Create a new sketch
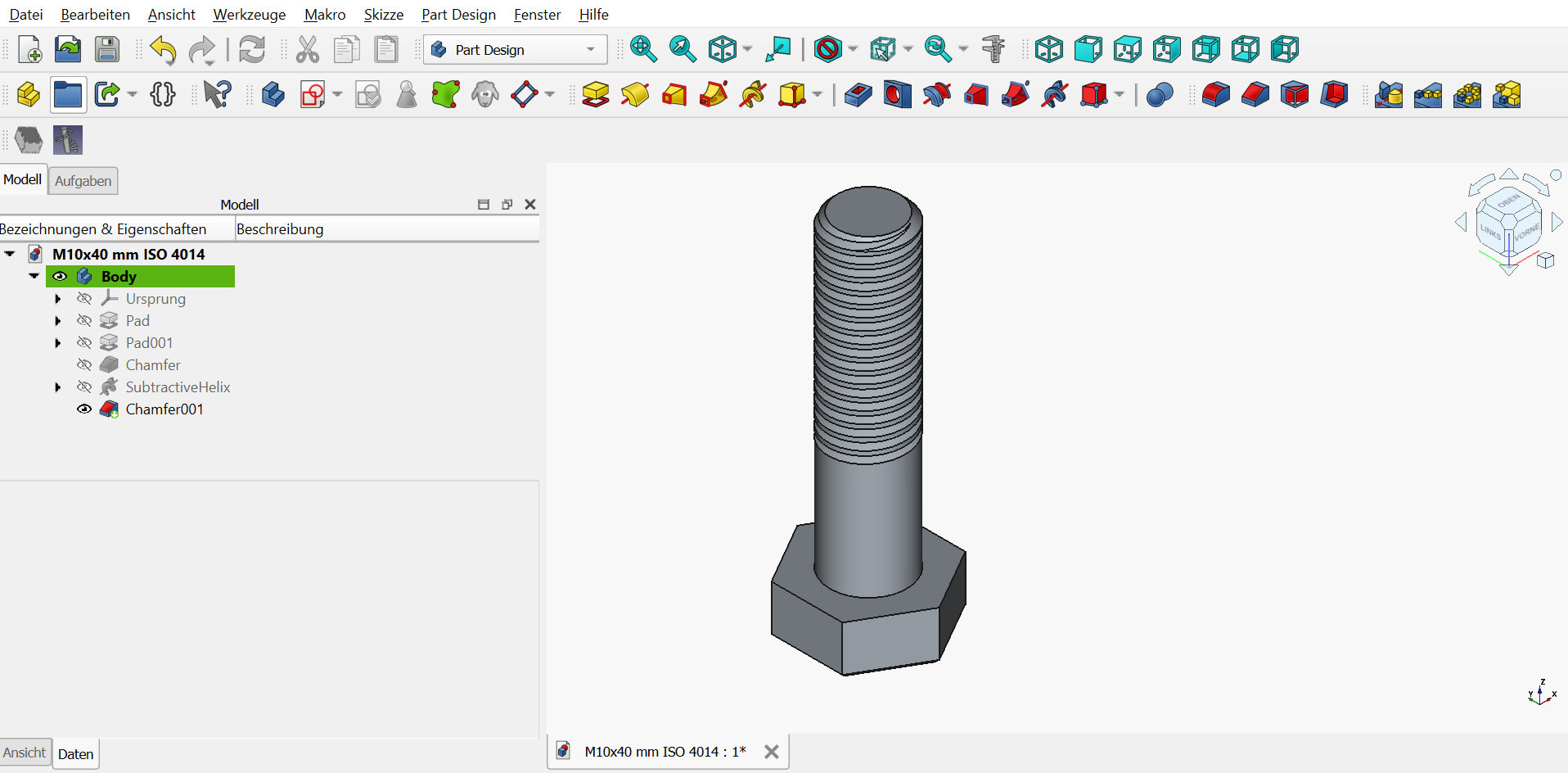Viewport: 1568px width, 773px height. [313, 95]
